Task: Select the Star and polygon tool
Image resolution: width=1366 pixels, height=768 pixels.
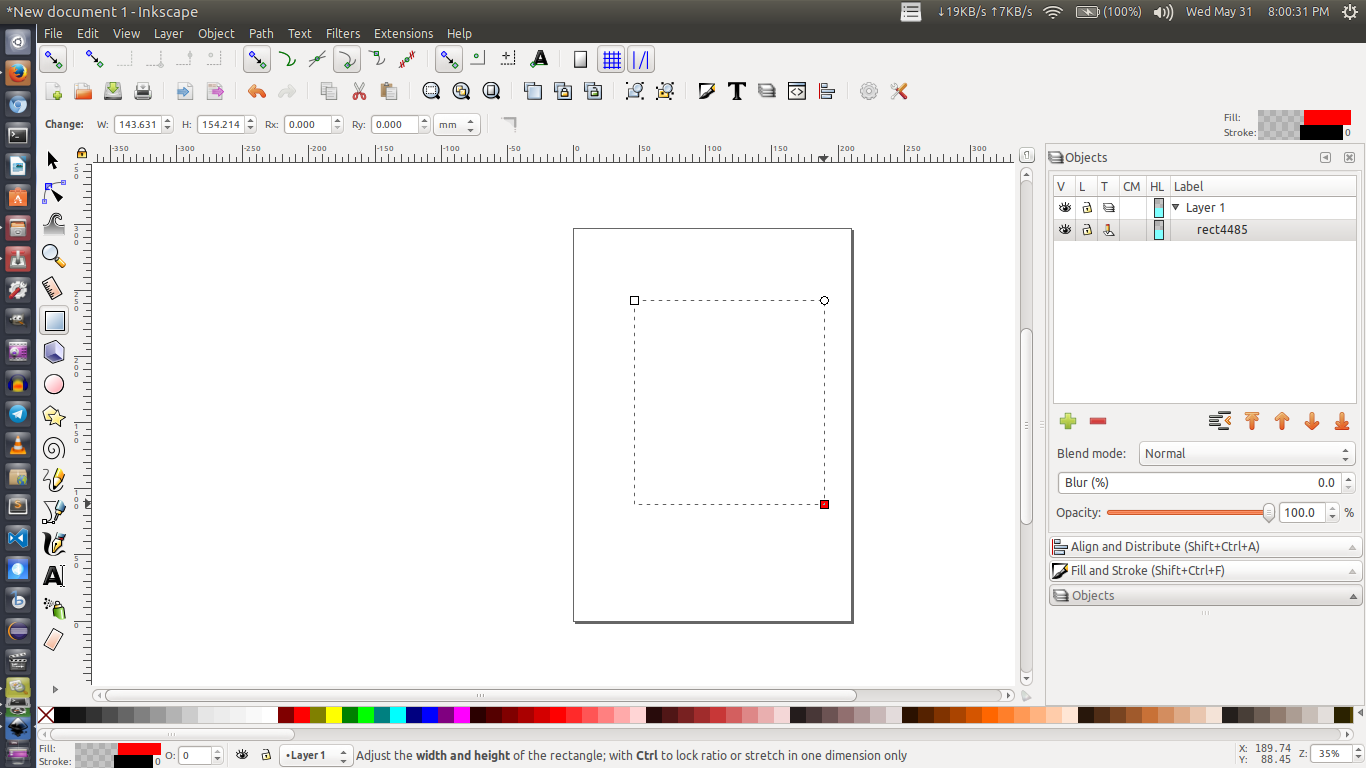Action: point(54,416)
